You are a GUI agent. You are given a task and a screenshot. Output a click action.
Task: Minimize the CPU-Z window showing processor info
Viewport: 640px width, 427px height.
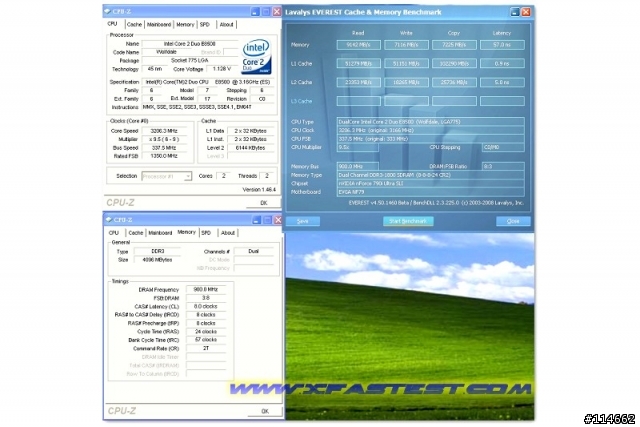point(255,12)
